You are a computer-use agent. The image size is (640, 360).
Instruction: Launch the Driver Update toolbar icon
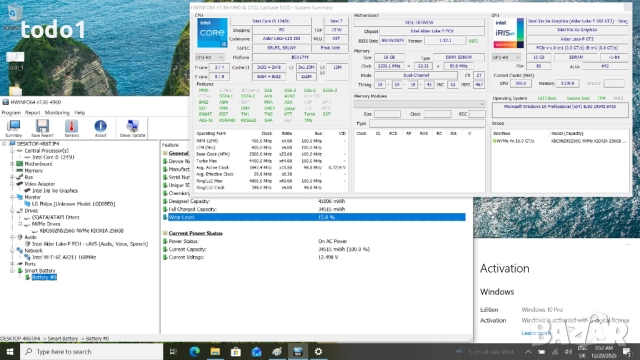(x=132, y=128)
